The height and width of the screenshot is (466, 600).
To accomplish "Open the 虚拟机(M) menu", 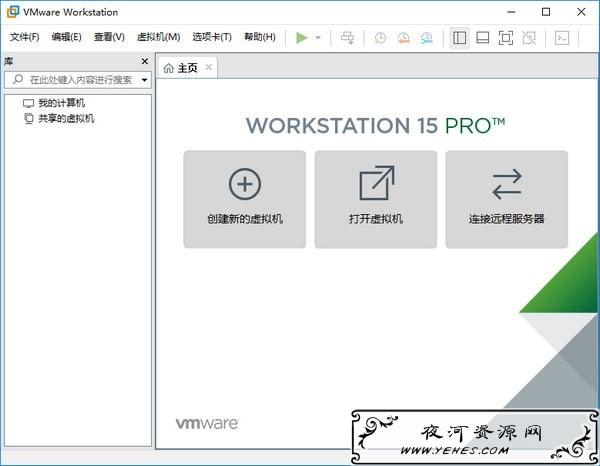I will [158, 37].
